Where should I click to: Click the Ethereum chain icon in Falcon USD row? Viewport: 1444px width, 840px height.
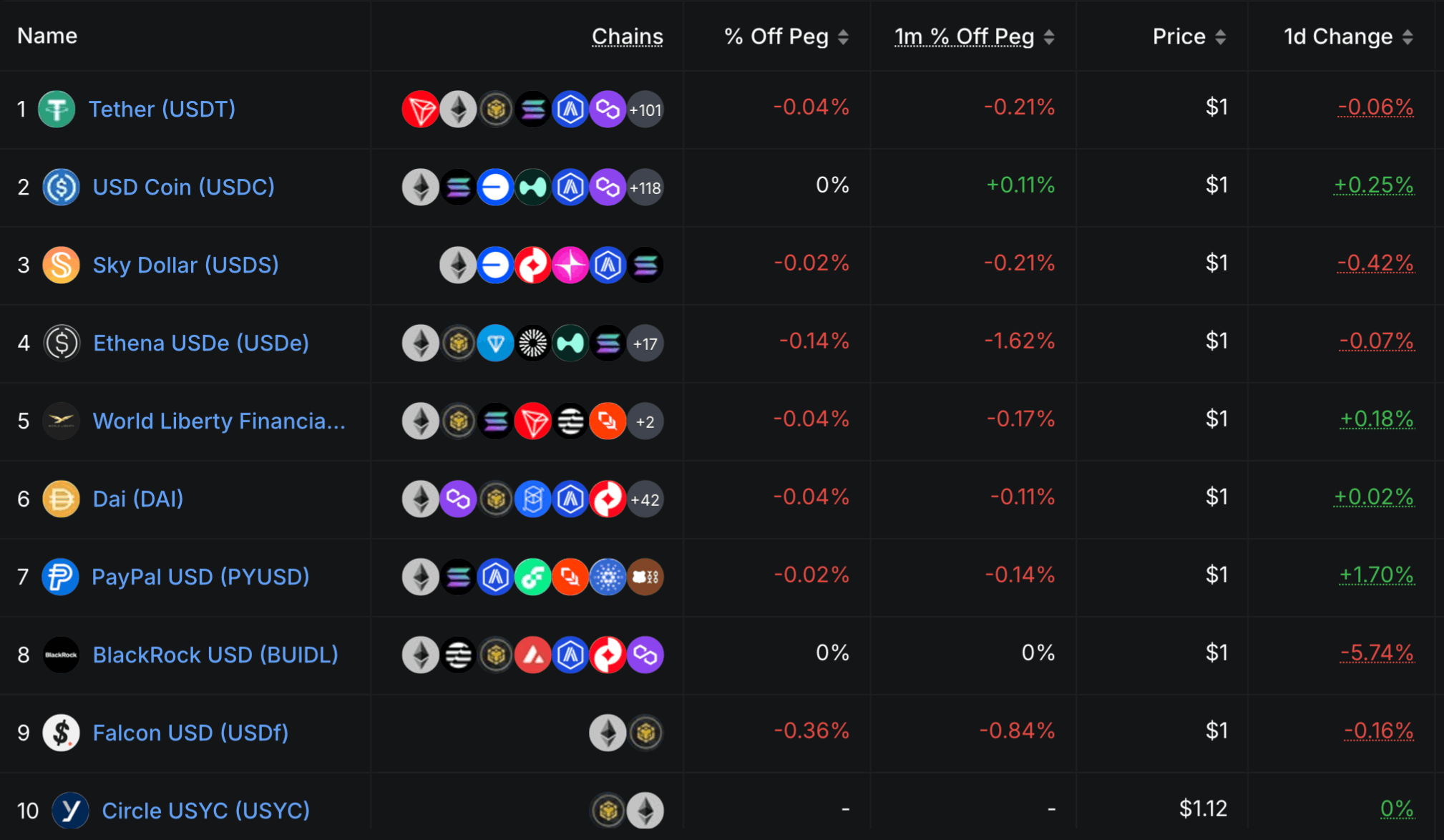[x=608, y=733]
